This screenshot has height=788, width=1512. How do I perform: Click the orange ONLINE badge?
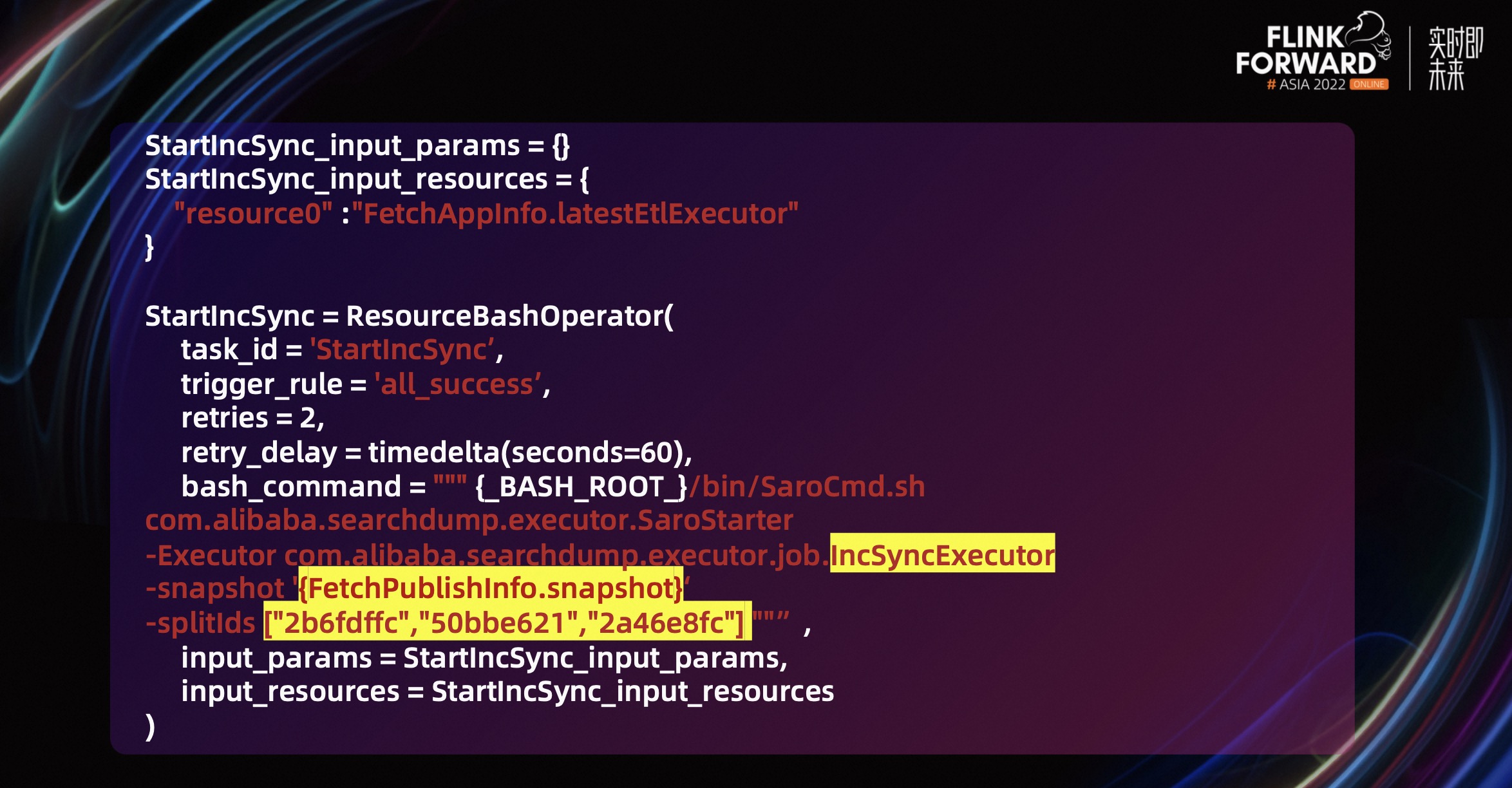1369,84
